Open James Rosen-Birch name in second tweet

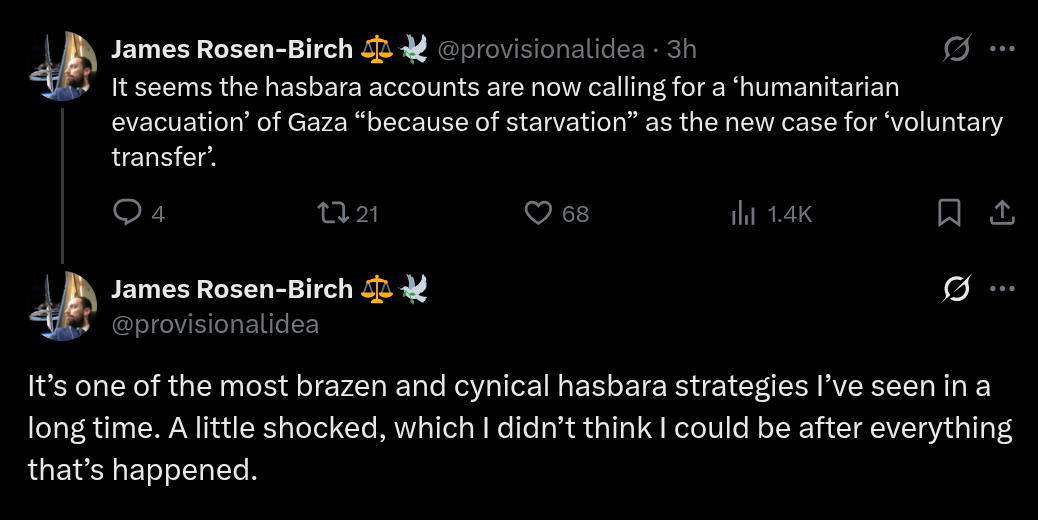pos(231,290)
